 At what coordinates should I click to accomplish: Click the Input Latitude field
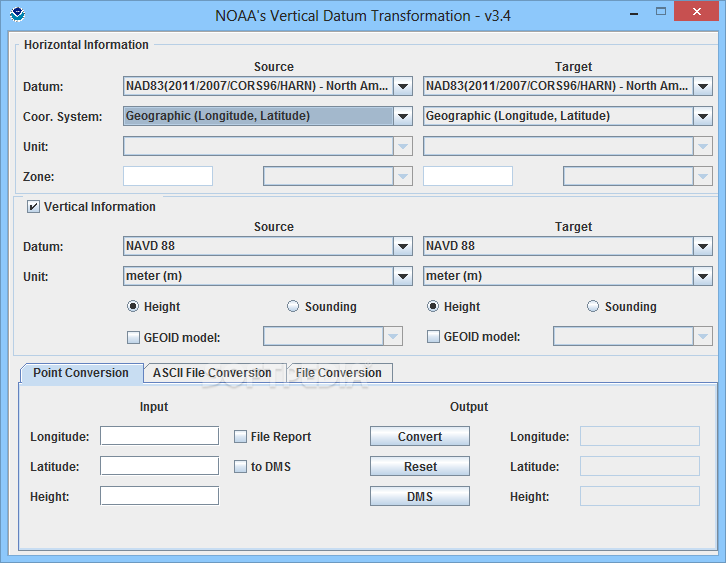click(159, 466)
